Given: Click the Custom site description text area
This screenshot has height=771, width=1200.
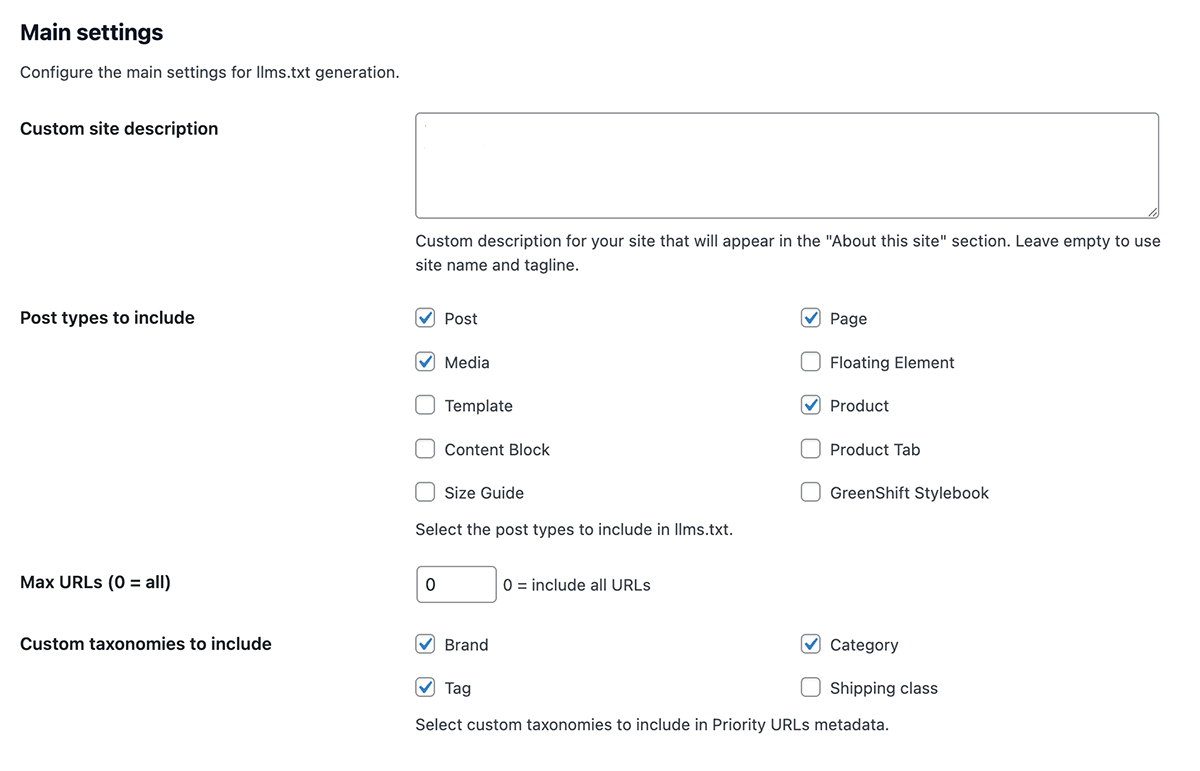Looking at the screenshot, I should coord(786,165).
